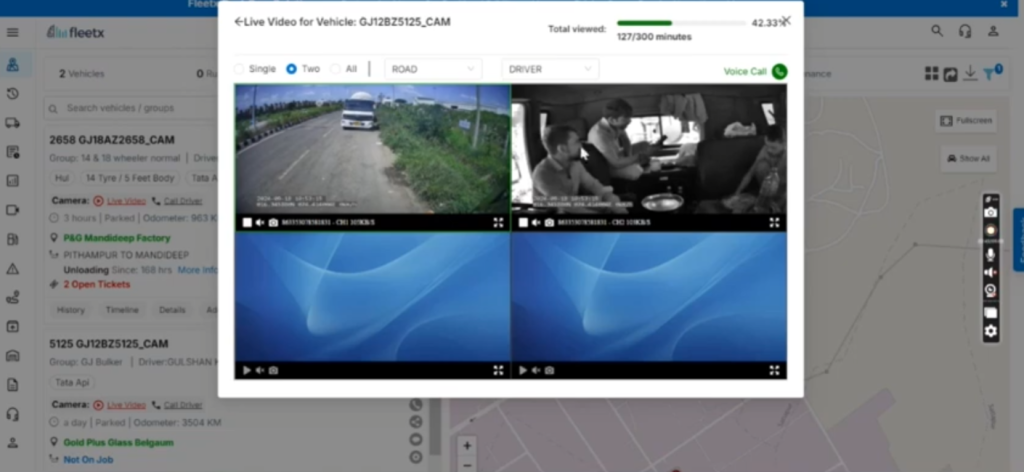Click P&G Mandideep Factory location text
The image size is (1024, 472).
117,238
